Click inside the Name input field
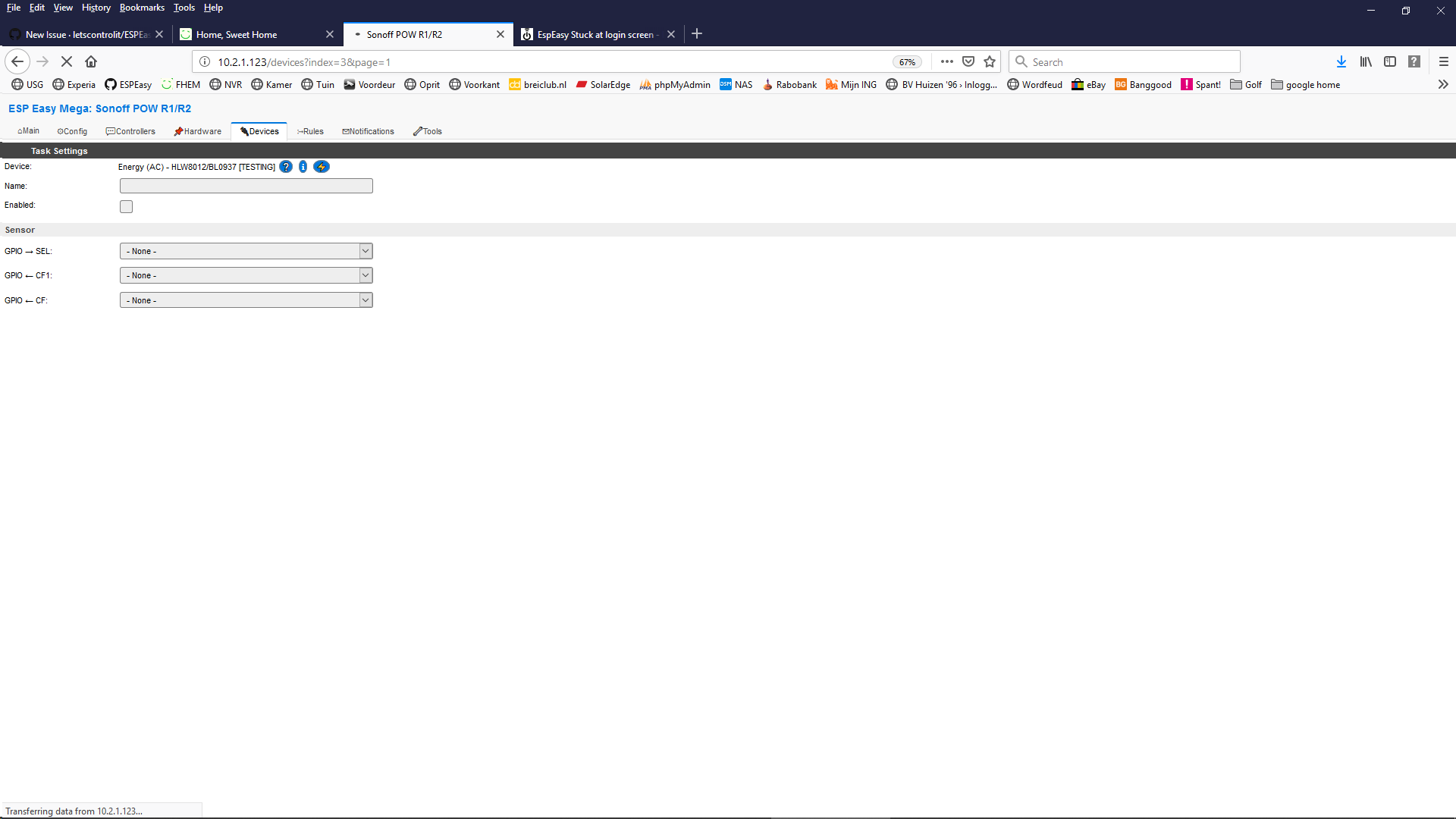 [246, 185]
